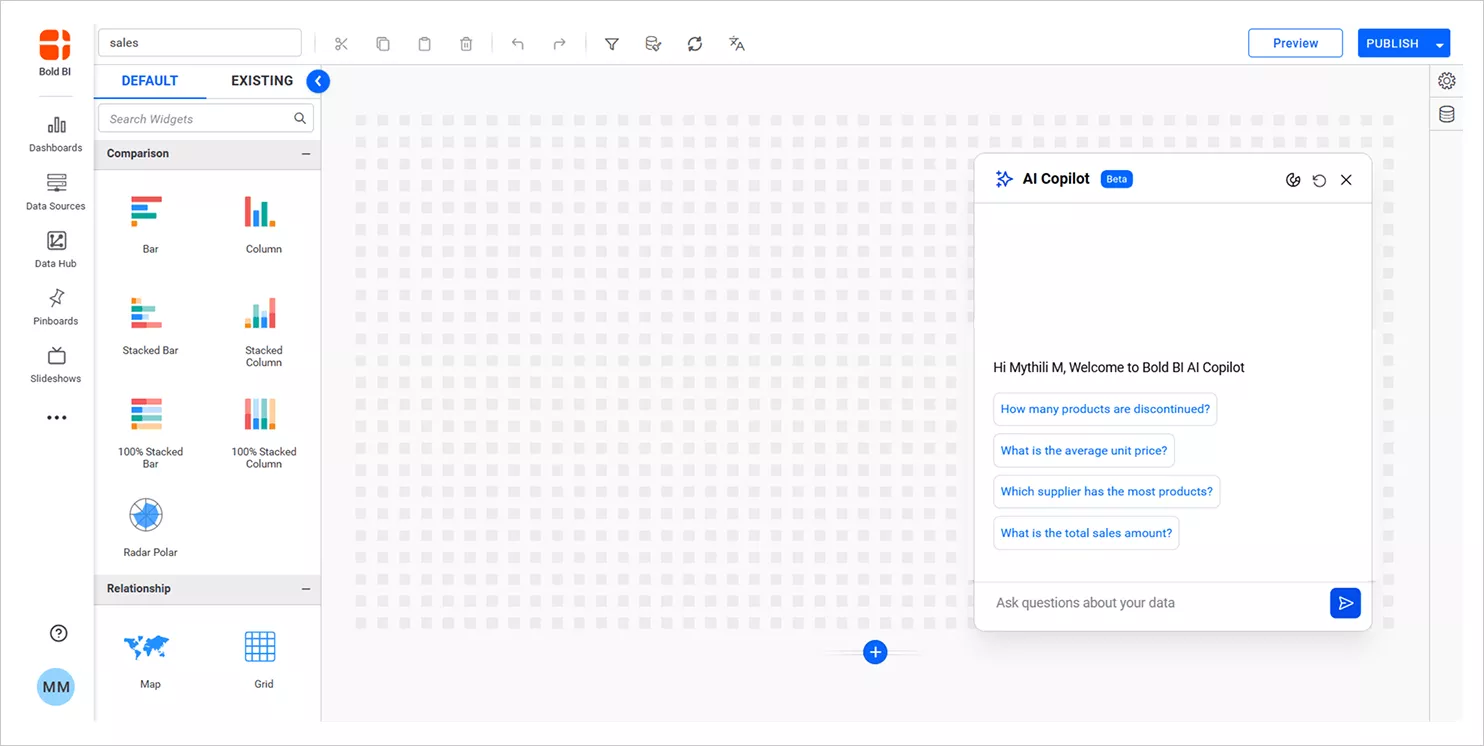This screenshot has width=1484, height=746.
Task: Click the Preview button
Action: 1295,43
